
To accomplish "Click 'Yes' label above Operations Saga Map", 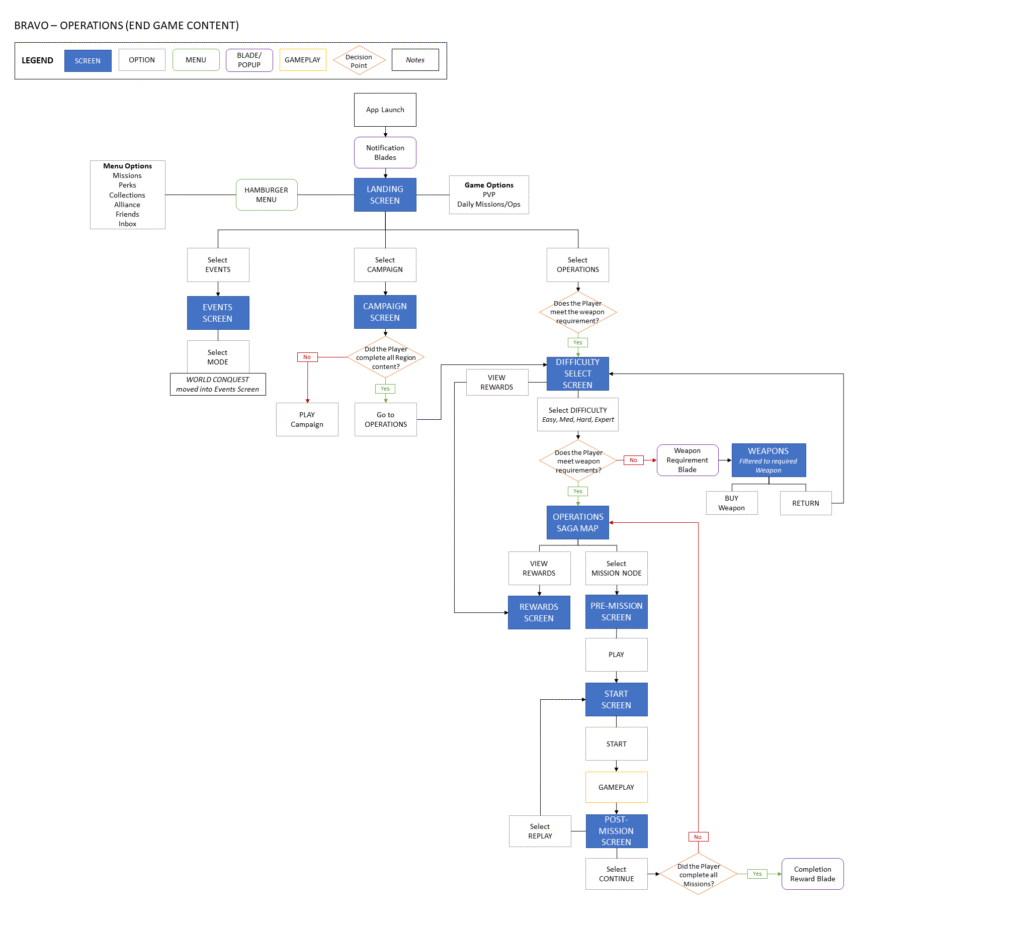I will coord(578,491).
